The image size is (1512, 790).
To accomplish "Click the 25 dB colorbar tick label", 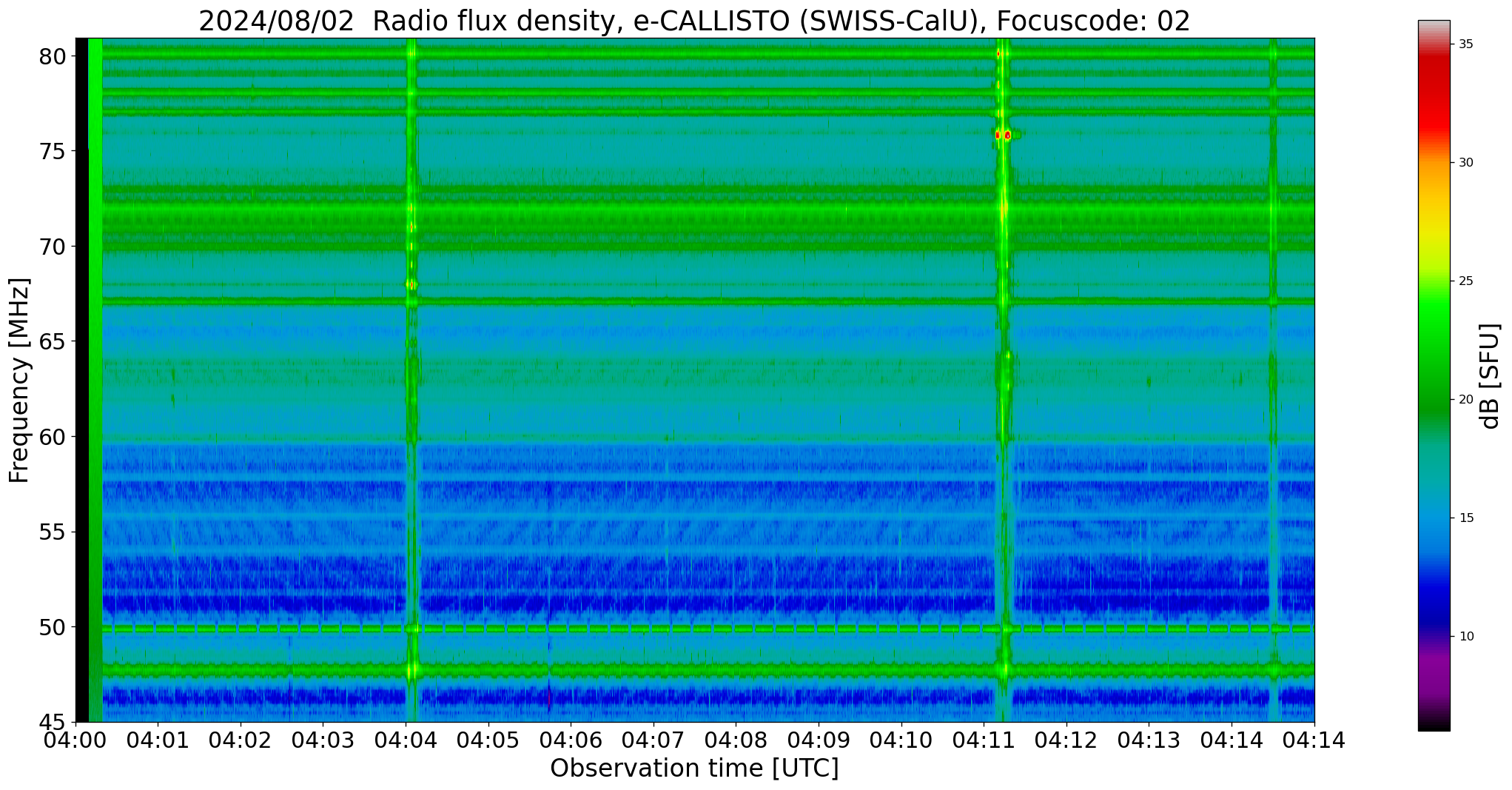I will 1466,281.
